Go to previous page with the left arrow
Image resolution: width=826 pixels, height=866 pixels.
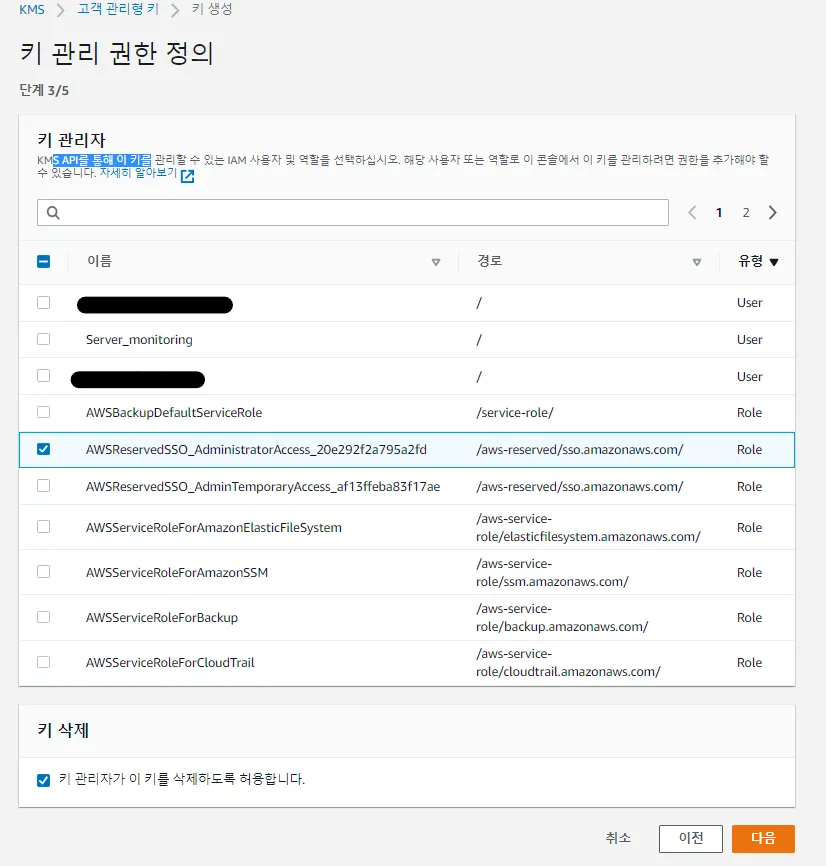(692, 213)
